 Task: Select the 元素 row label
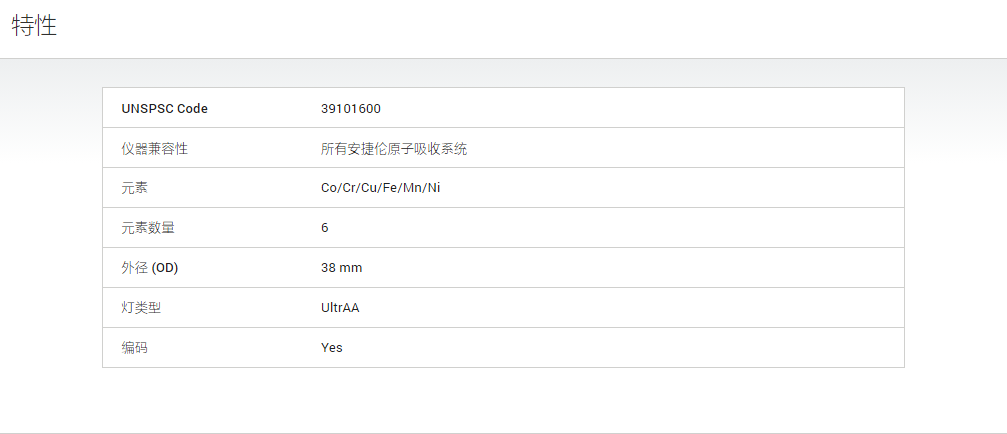(134, 189)
